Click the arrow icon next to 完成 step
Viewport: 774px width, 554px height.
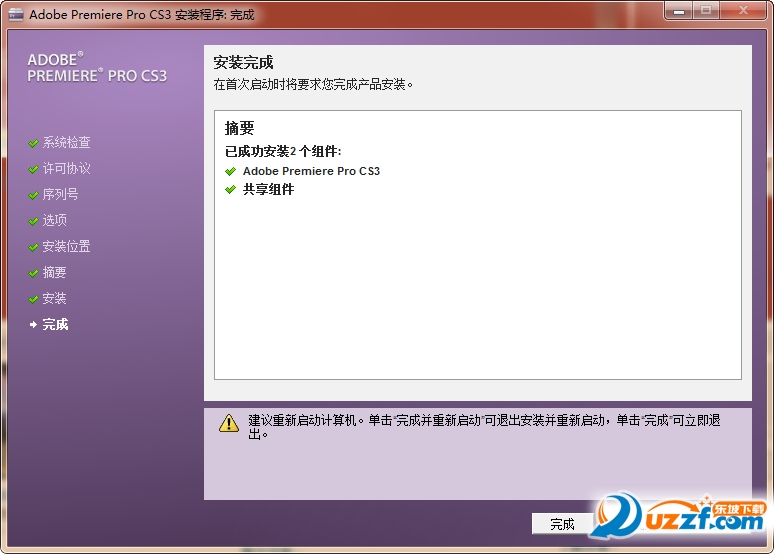(33, 324)
